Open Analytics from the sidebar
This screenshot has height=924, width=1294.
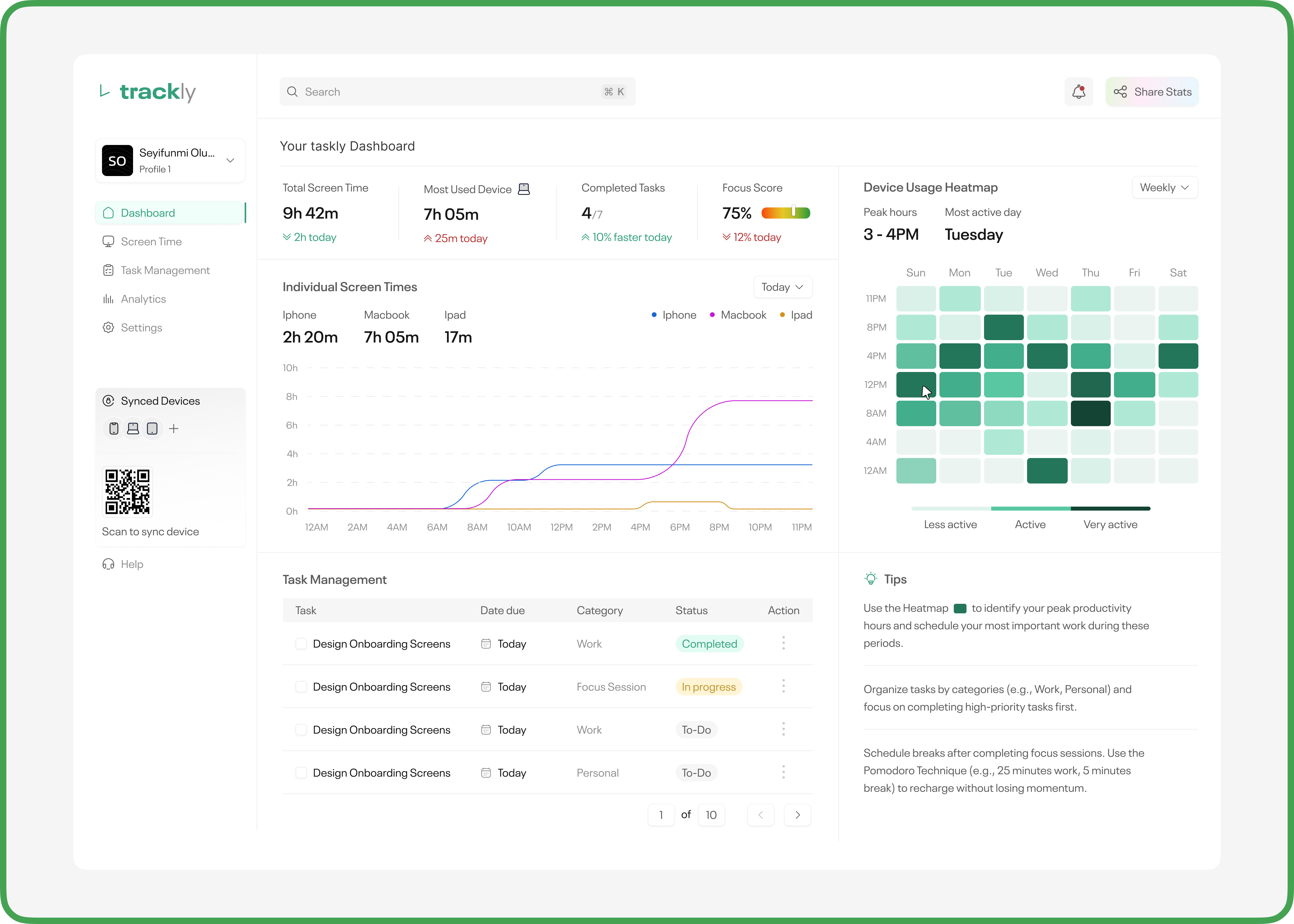point(143,299)
